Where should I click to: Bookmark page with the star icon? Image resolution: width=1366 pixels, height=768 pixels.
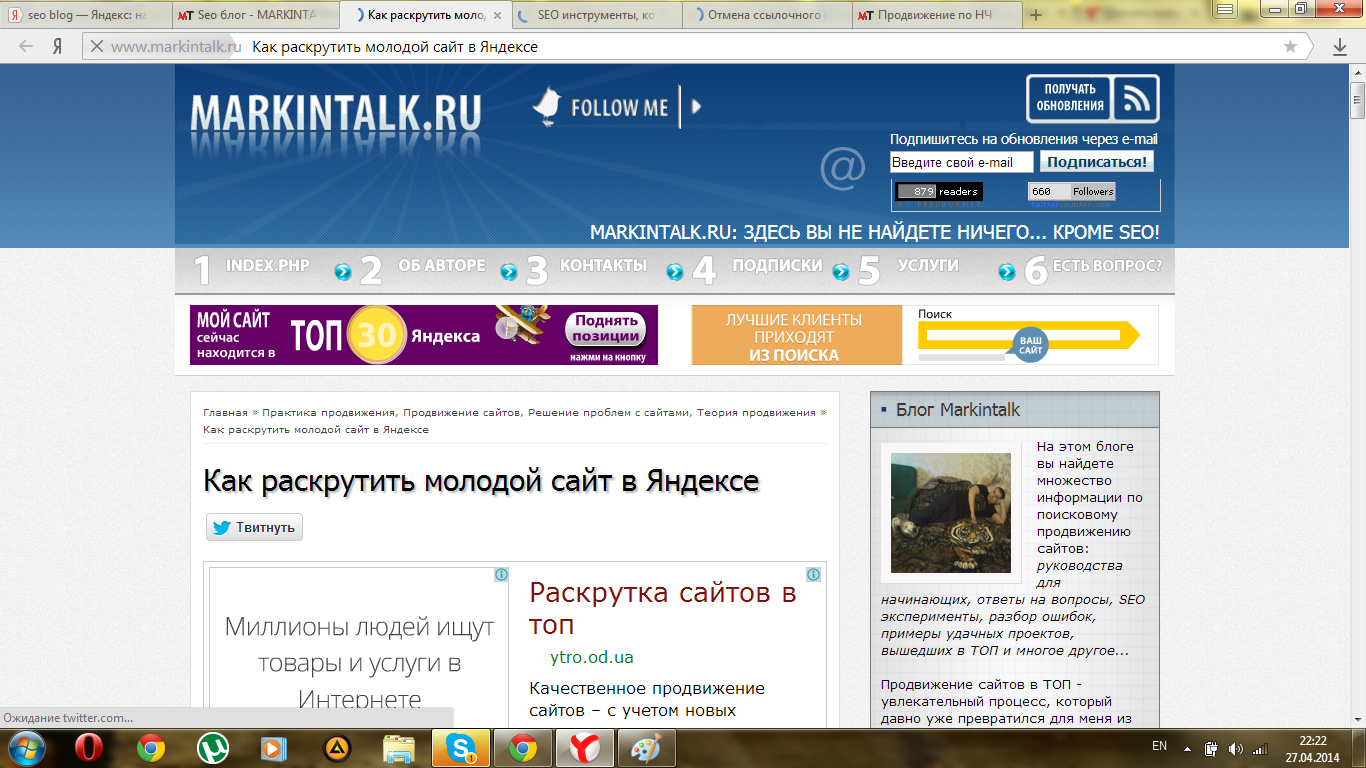tap(1290, 46)
